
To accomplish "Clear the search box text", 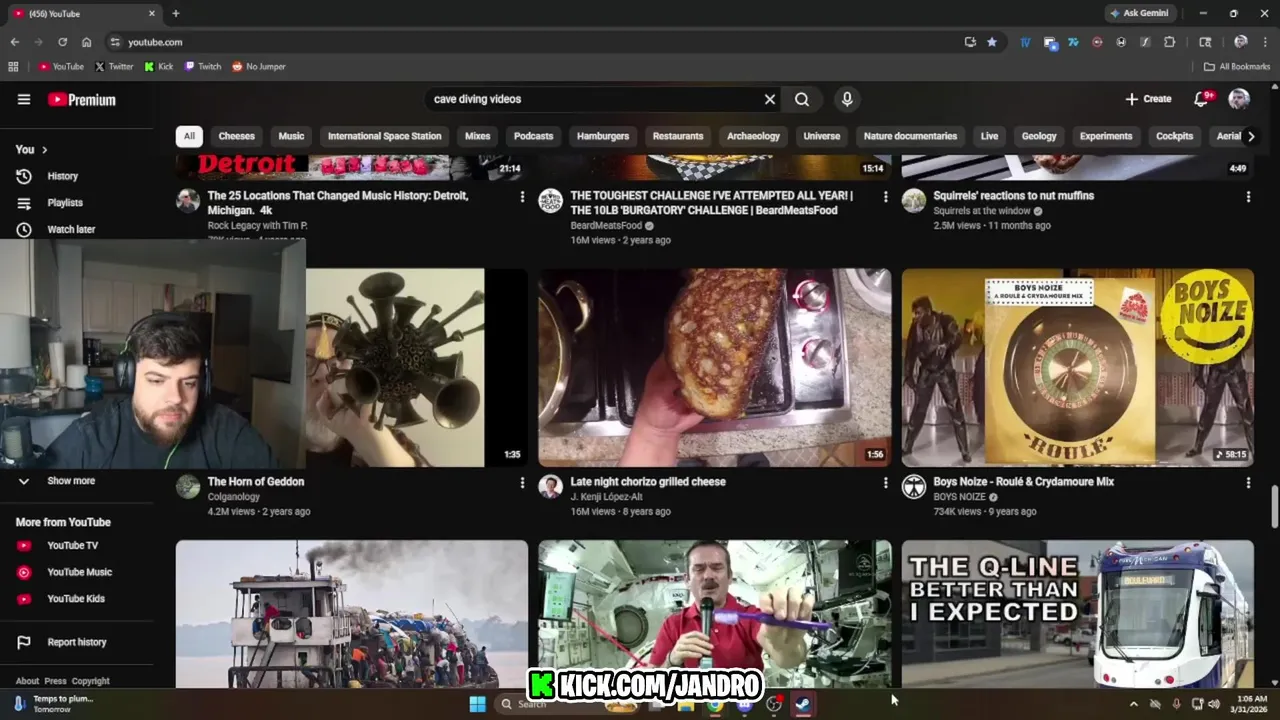I will tap(770, 99).
